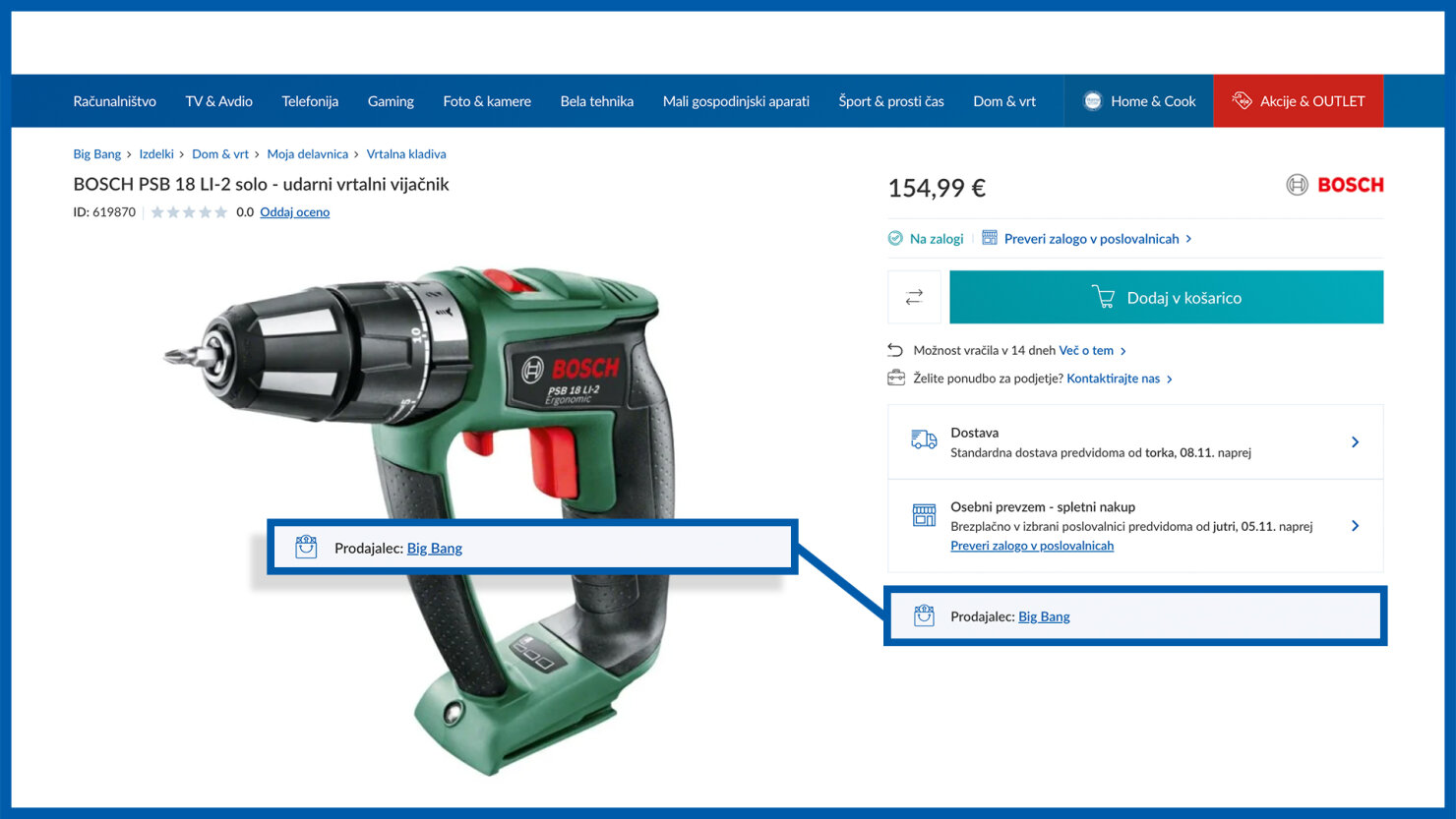Click the compare product arrows icon

tap(914, 297)
